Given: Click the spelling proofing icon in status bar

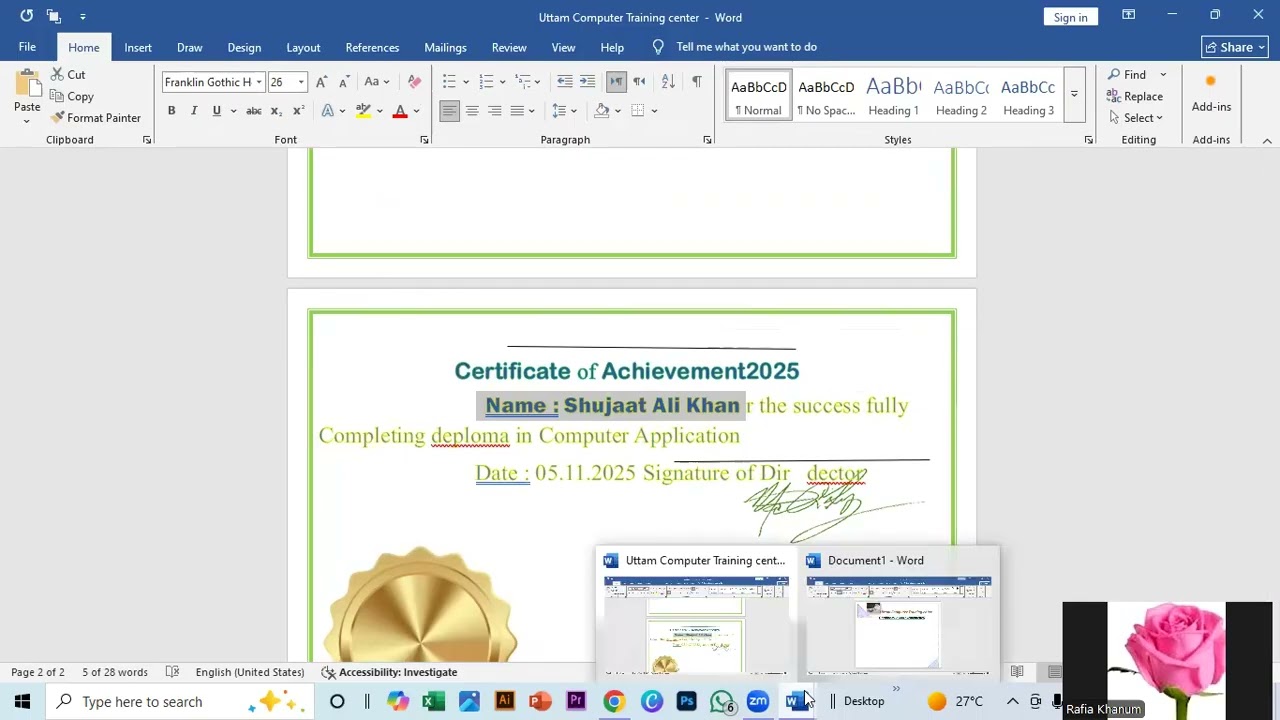Looking at the screenshot, I should (x=172, y=672).
